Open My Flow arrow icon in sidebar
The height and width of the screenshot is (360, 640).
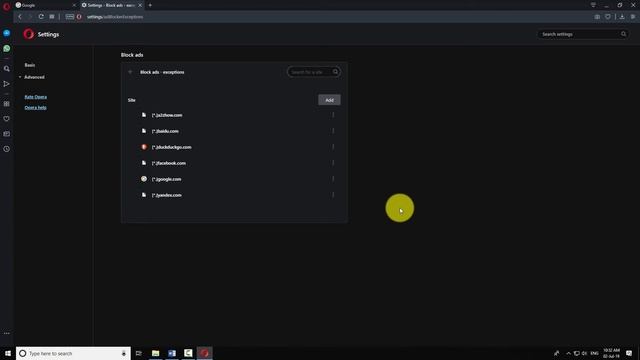point(7,84)
